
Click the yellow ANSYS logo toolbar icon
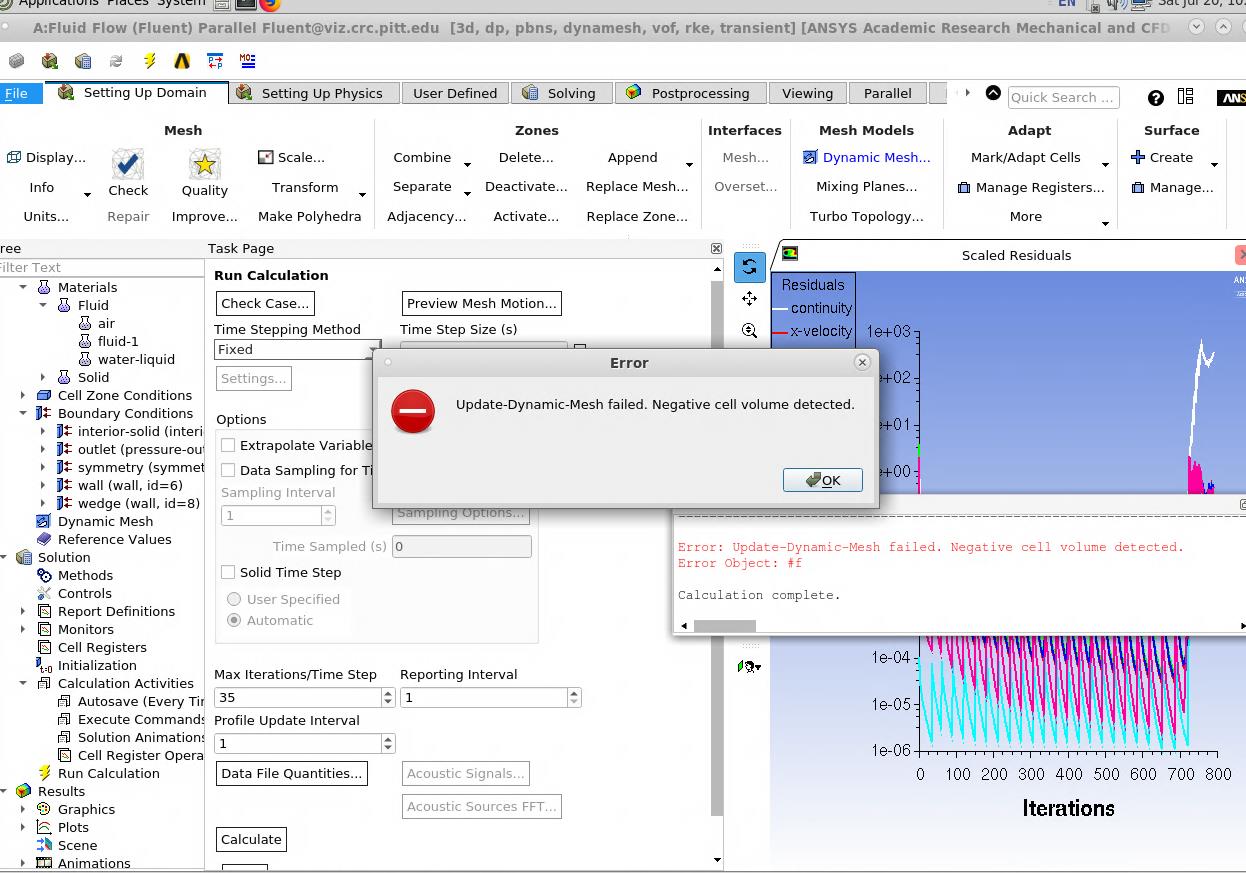coord(182,61)
